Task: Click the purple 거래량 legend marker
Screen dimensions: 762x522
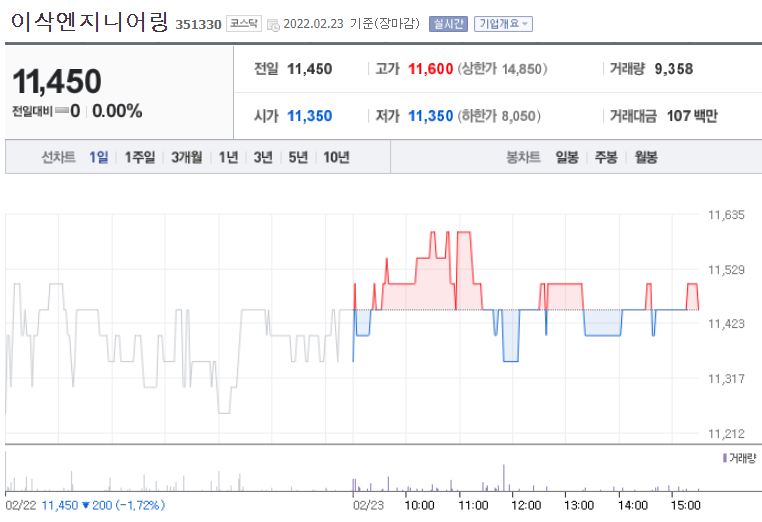Action: click(x=725, y=458)
